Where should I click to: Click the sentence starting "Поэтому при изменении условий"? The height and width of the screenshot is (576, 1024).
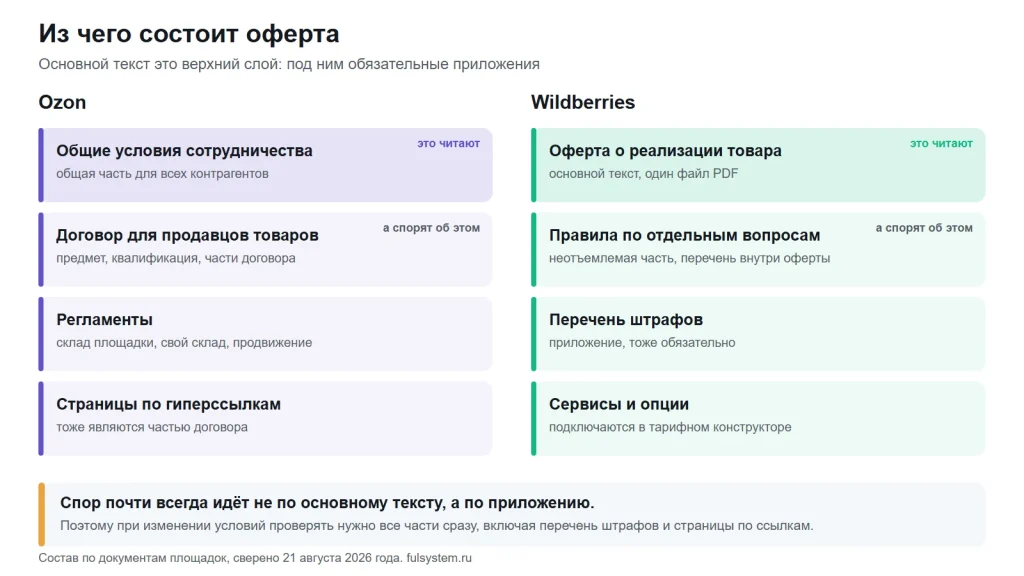pyautogui.click(x=437, y=526)
